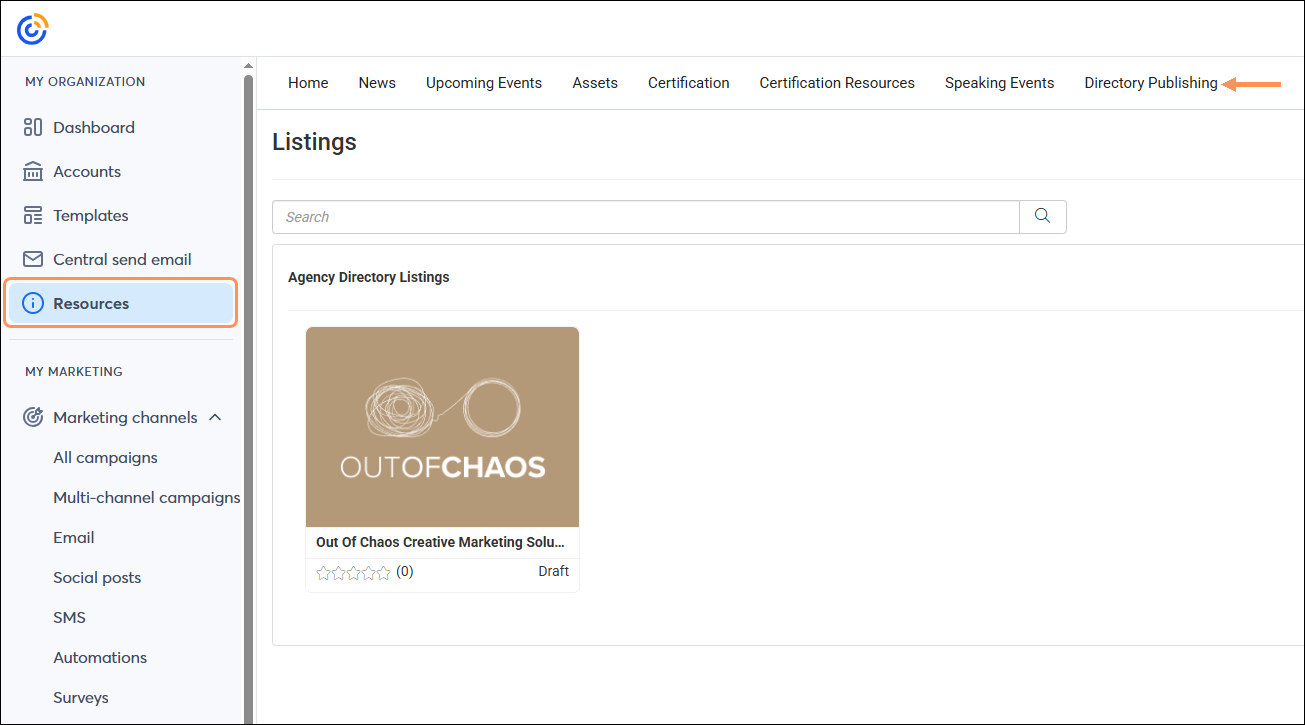Open the Directory Publishing tab
Image resolution: width=1305 pixels, height=725 pixels.
point(1151,83)
